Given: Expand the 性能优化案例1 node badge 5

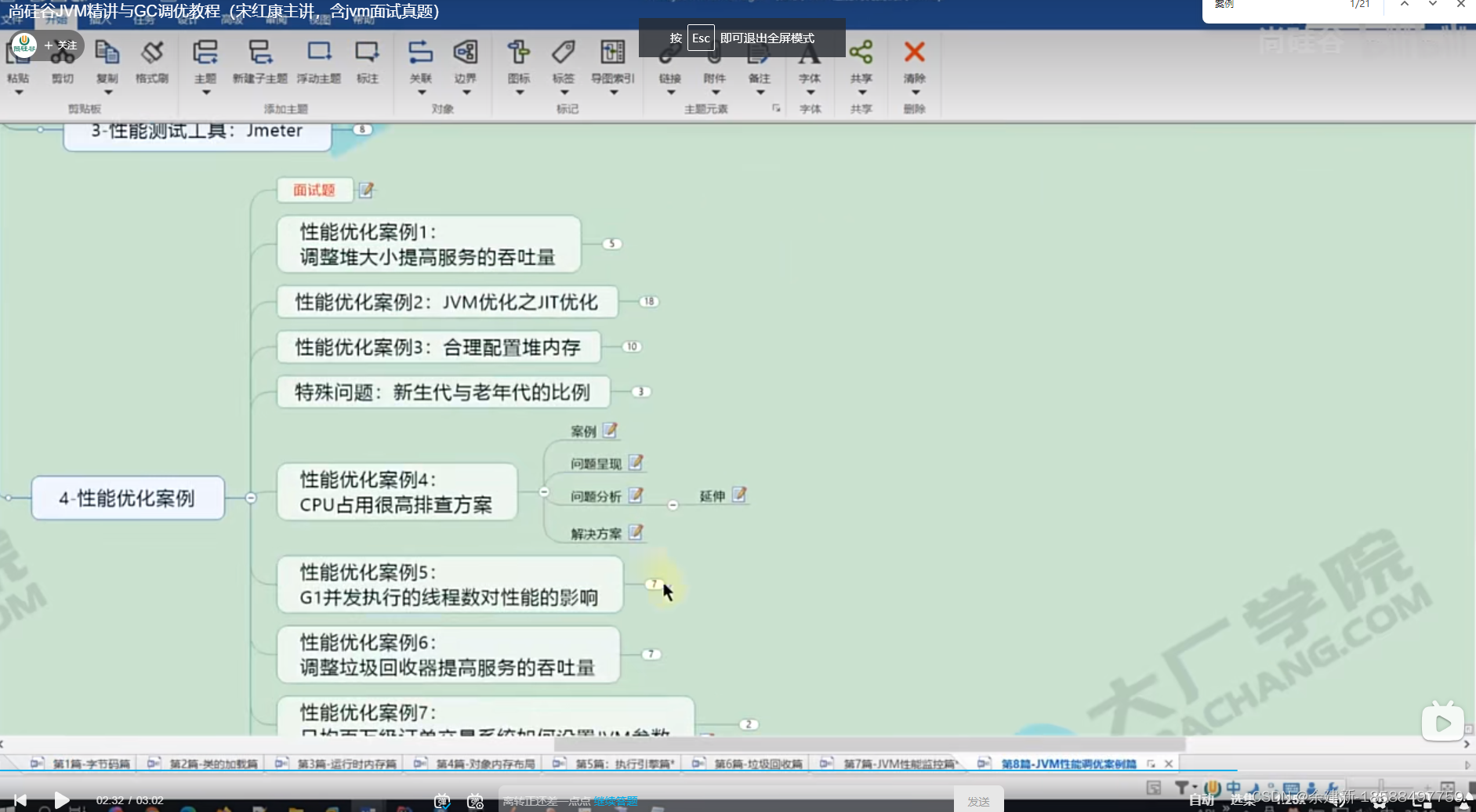Looking at the screenshot, I should coord(612,244).
